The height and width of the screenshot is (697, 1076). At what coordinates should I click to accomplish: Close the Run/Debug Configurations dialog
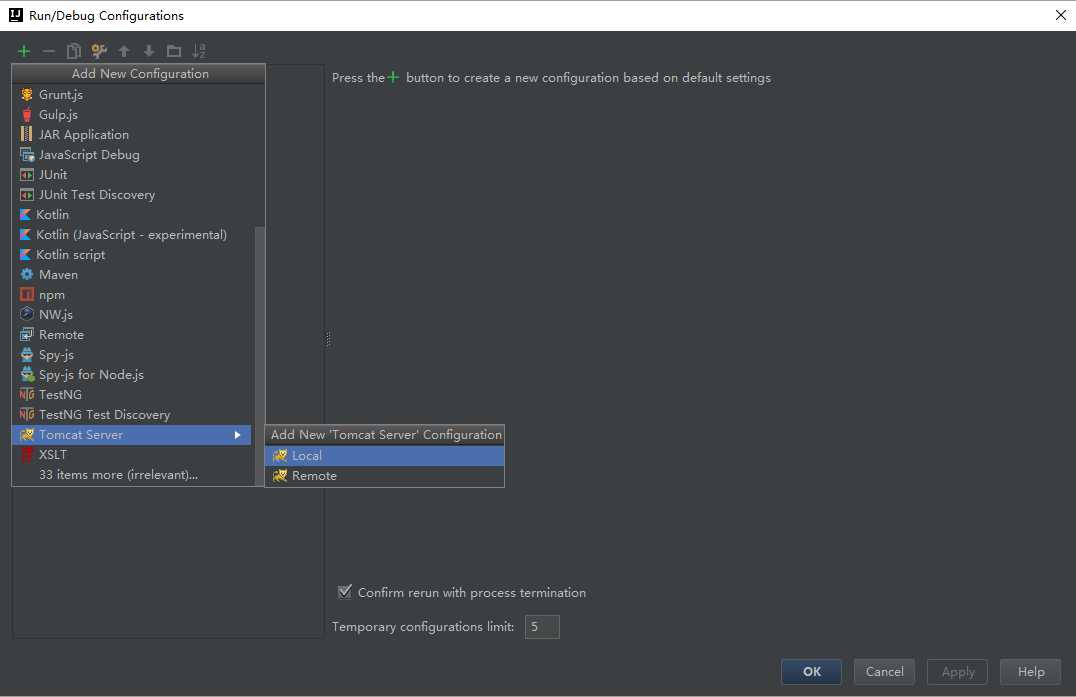(x=1060, y=15)
